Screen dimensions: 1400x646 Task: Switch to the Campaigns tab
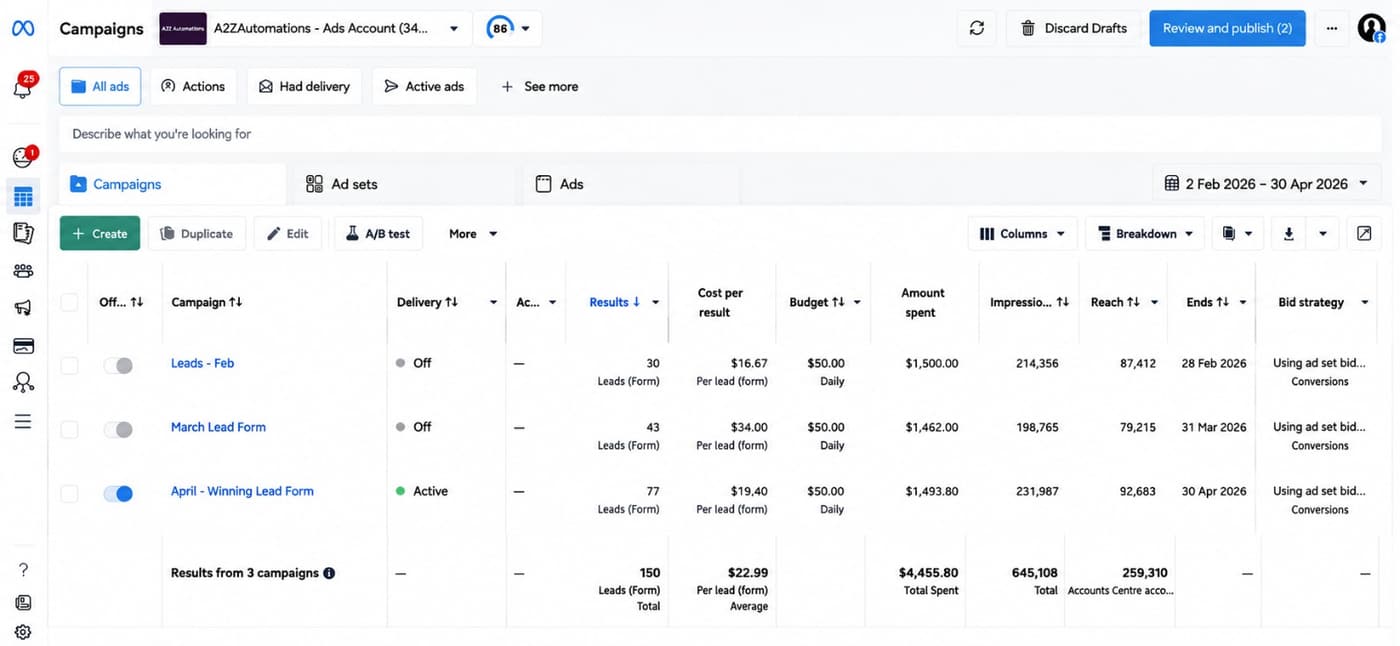pyautogui.click(x=172, y=184)
